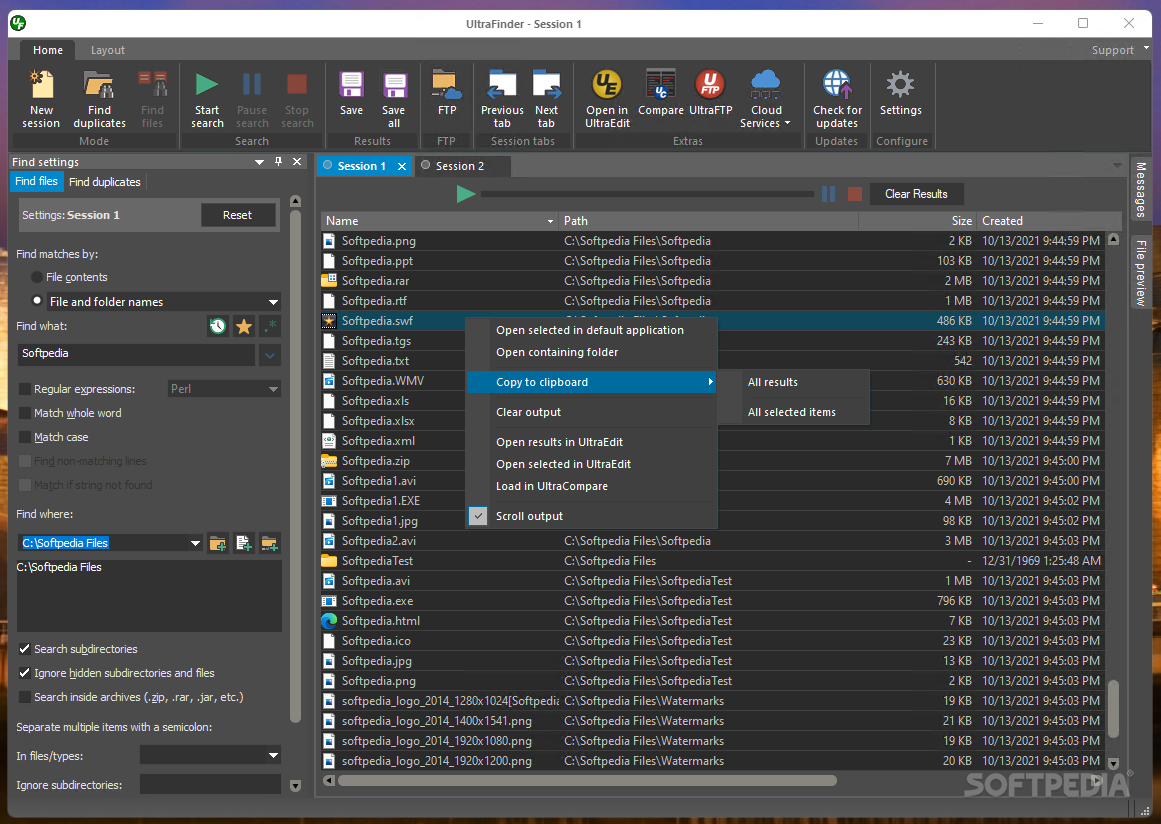Click the Start search ribbon button
The width and height of the screenshot is (1161, 824).
(207, 99)
